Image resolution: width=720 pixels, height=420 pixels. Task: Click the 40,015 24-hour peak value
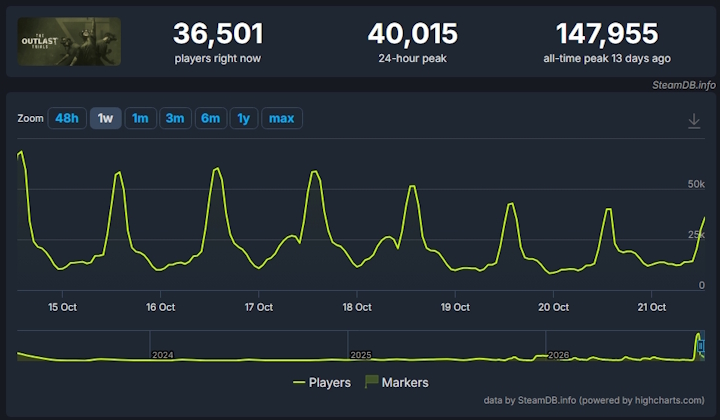click(413, 34)
